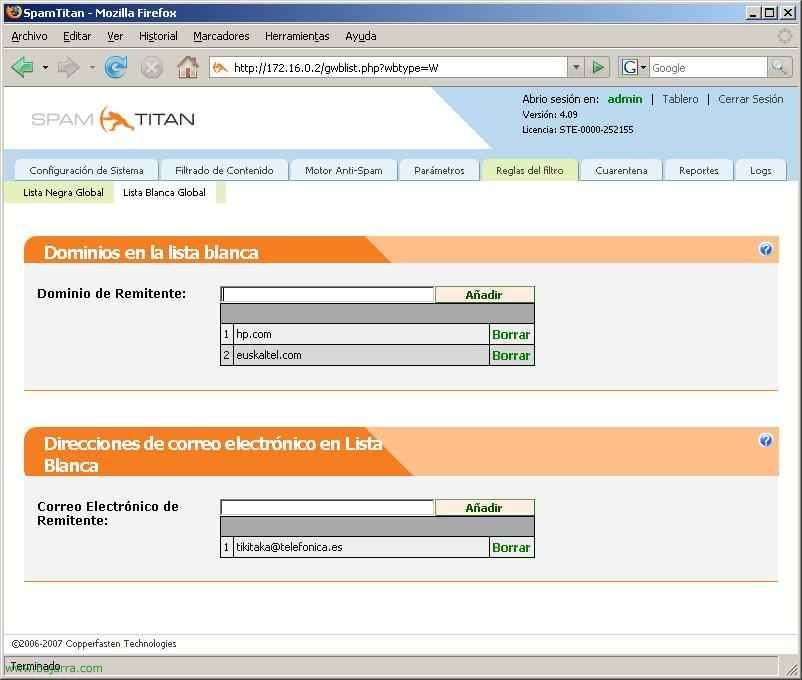Image resolution: width=802 pixels, height=680 pixels.
Task: Select the hp.com list entry
Action: click(x=361, y=335)
